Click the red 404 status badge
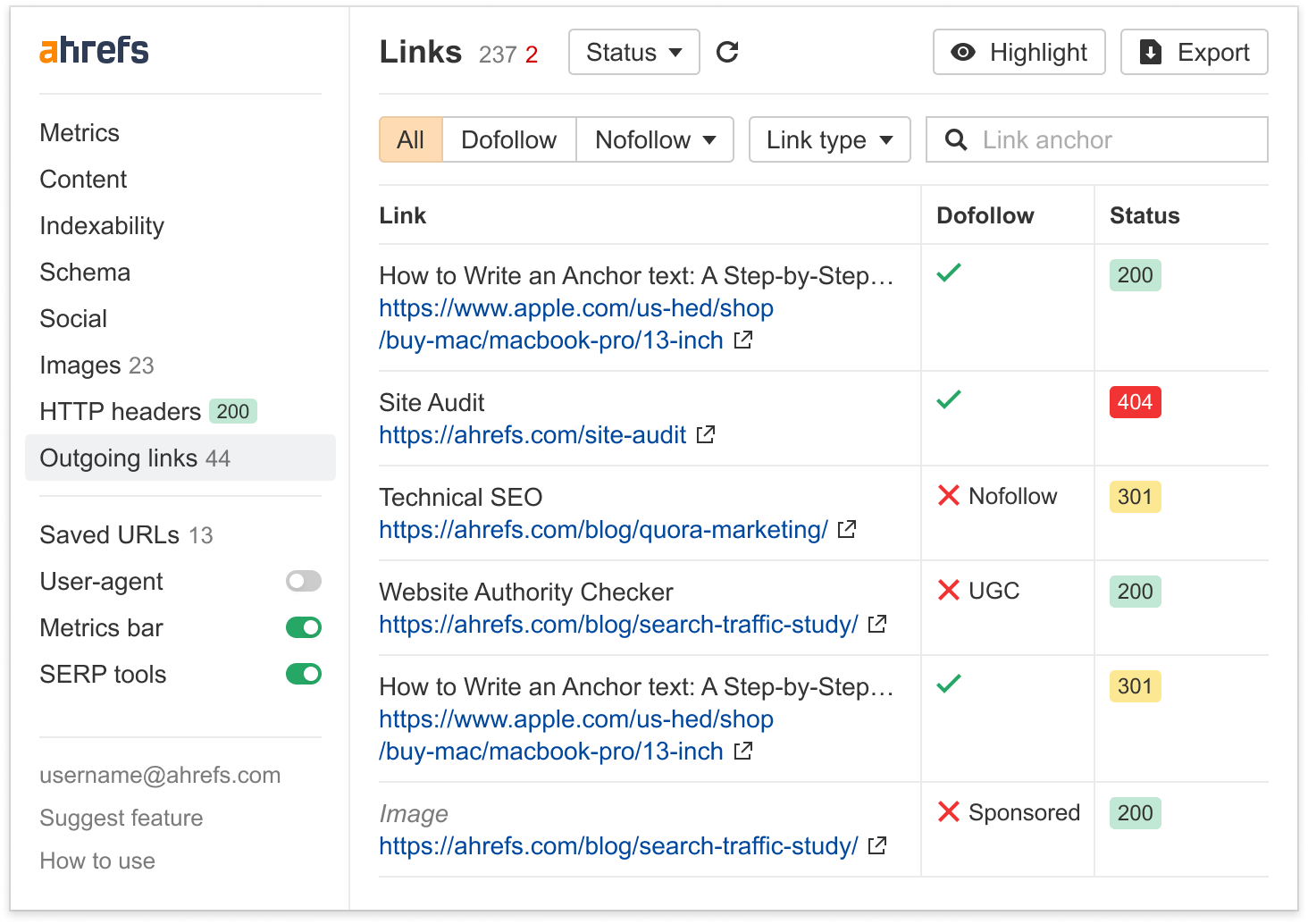This screenshot has height=924, width=1308. click(1136, 401)
